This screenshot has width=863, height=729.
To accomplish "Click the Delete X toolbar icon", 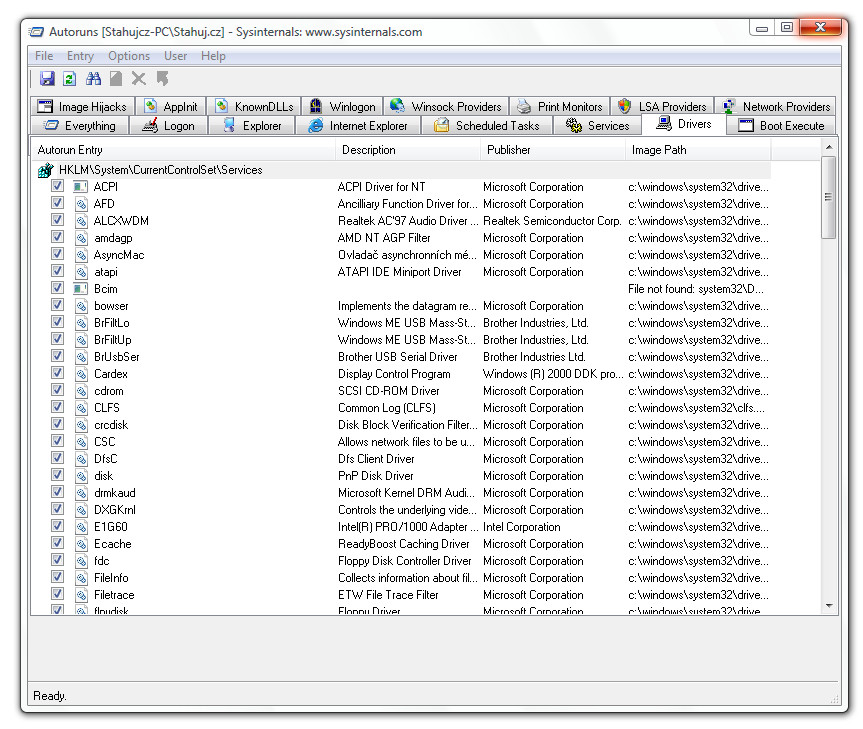I will pyautogui.click(x=139, y=79).
